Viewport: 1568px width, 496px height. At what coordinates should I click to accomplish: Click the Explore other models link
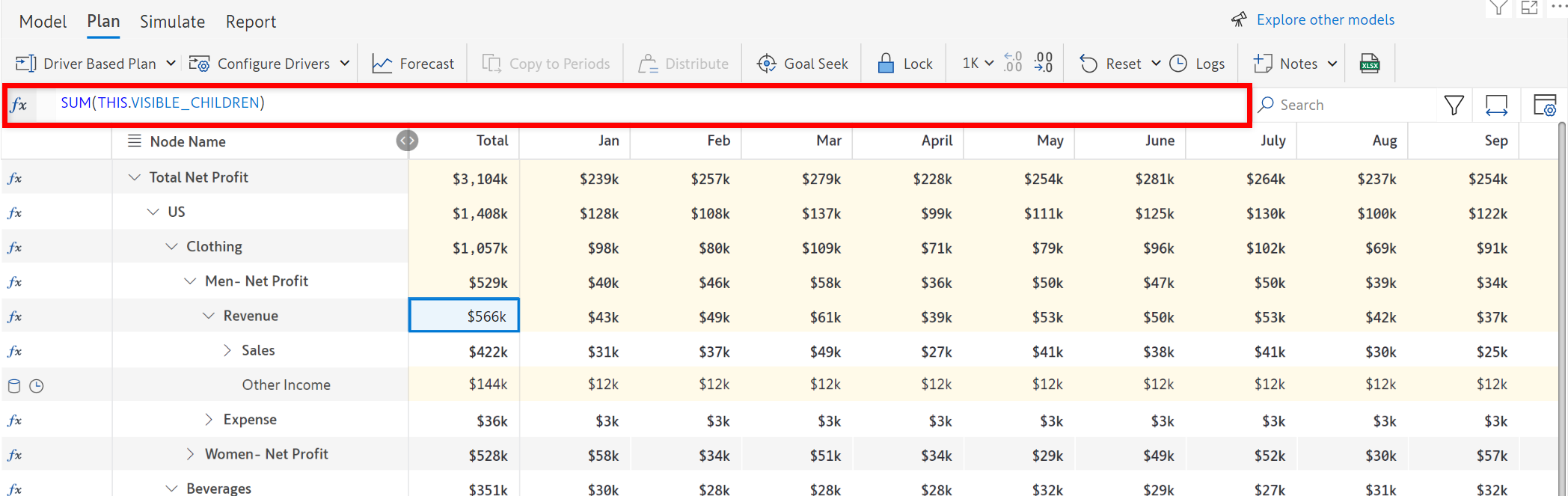(1325, 20)
